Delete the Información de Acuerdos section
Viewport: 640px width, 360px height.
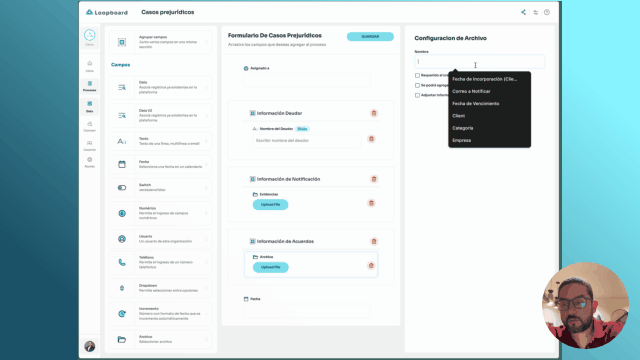[x=374, y=241]
